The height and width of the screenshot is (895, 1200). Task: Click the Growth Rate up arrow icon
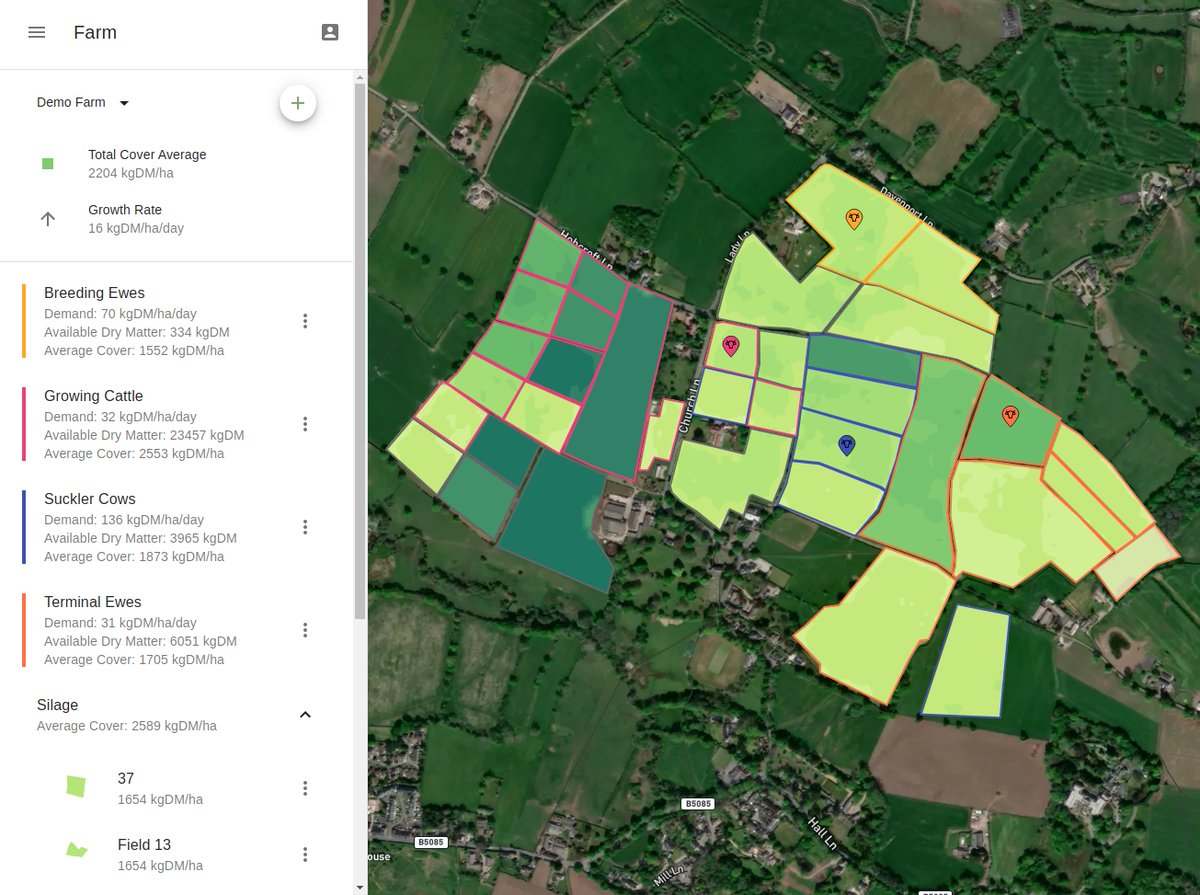pyautogui.click(x=47, y=219)
